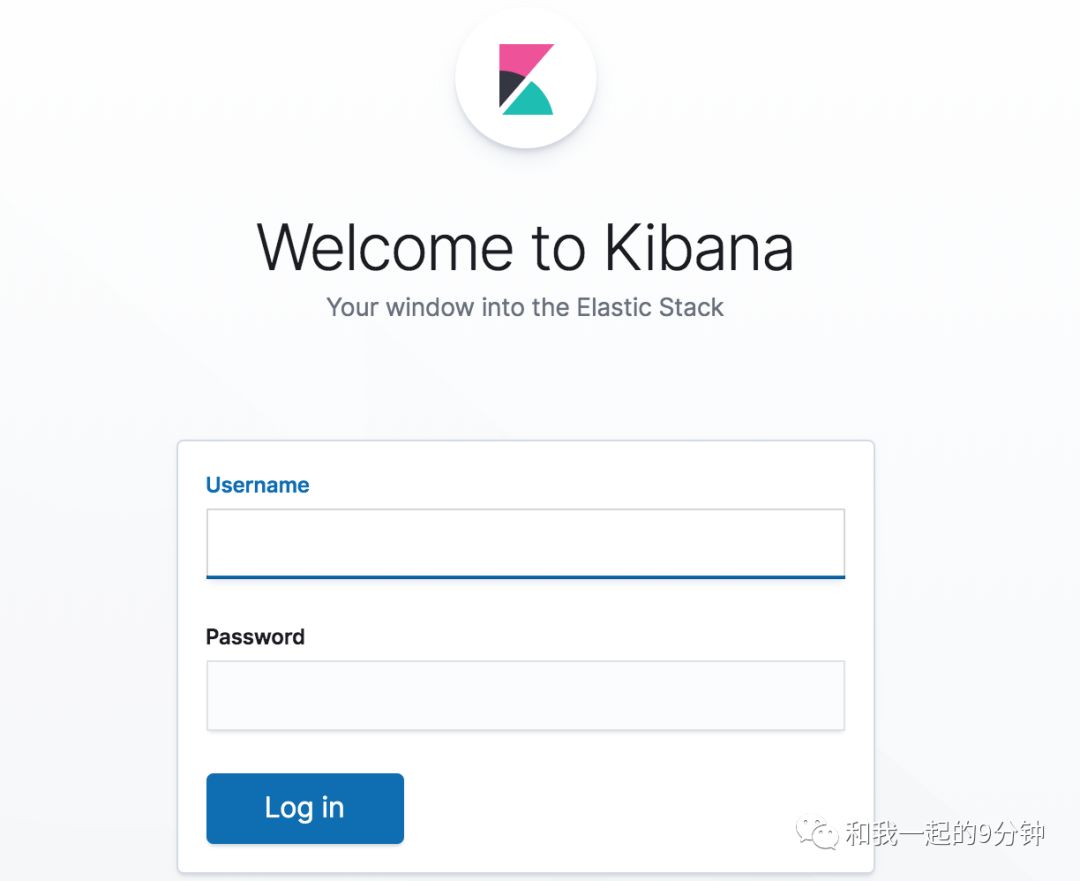Click the word "Your" in the subtitle
This screenshot has width=1080, height=881.
[x=352, y=307]
